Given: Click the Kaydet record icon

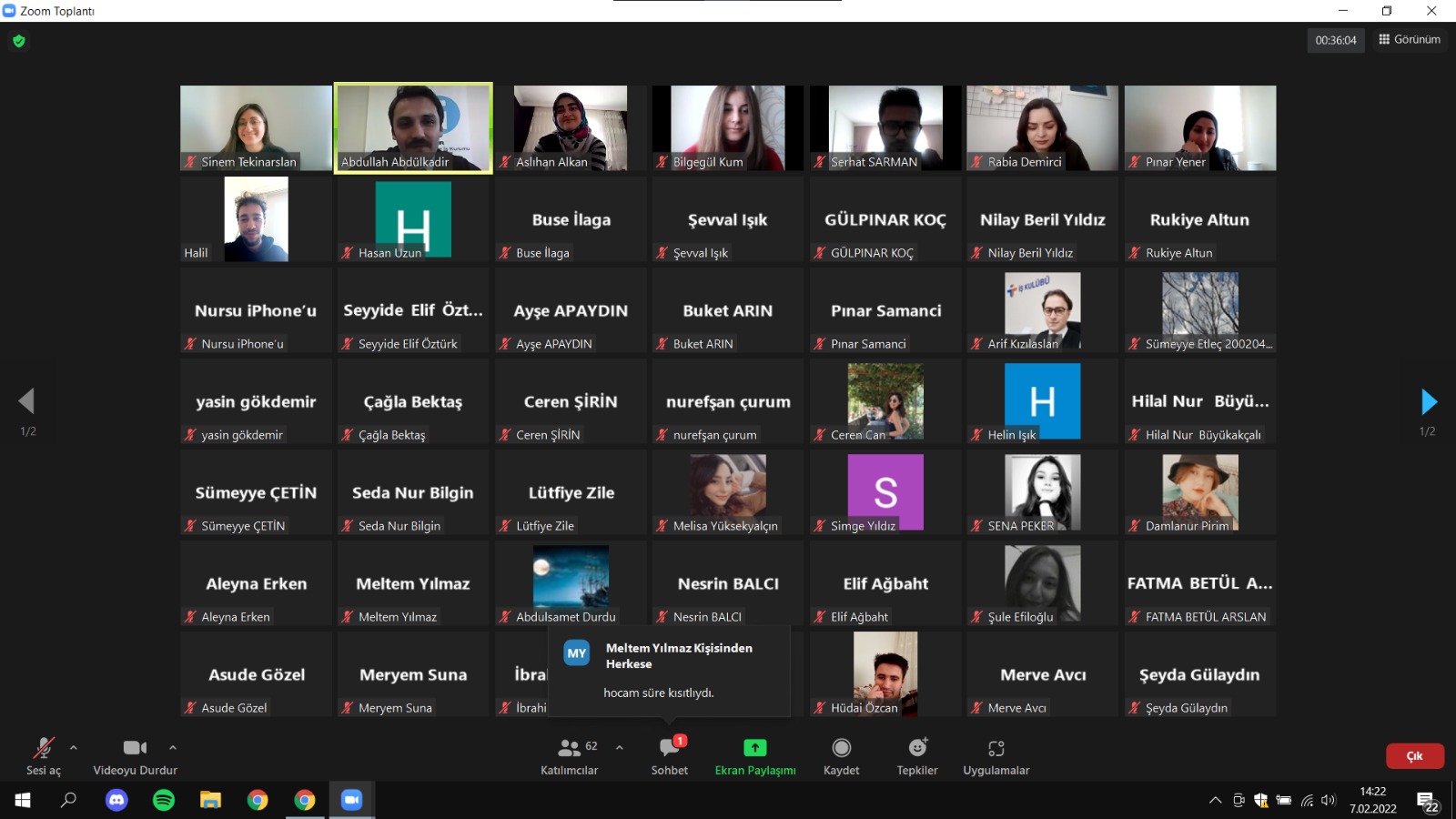Looking at the screenshot, I should pyautogui.click(x=841, y=748).
